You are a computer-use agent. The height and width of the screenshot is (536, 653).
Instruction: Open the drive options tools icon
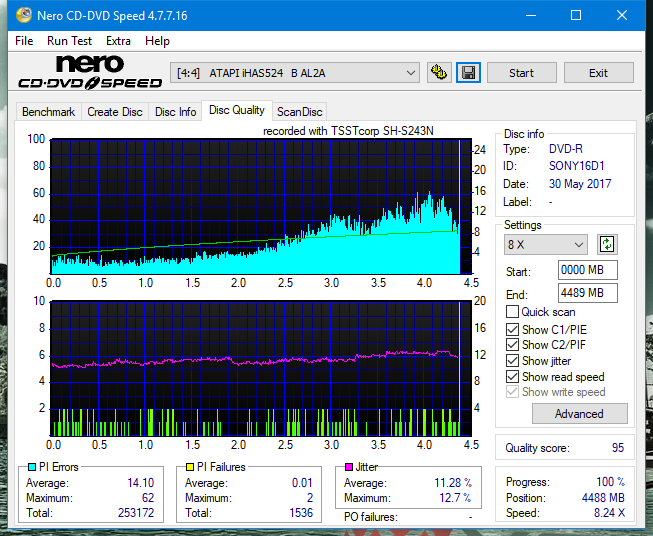(439, 73)
